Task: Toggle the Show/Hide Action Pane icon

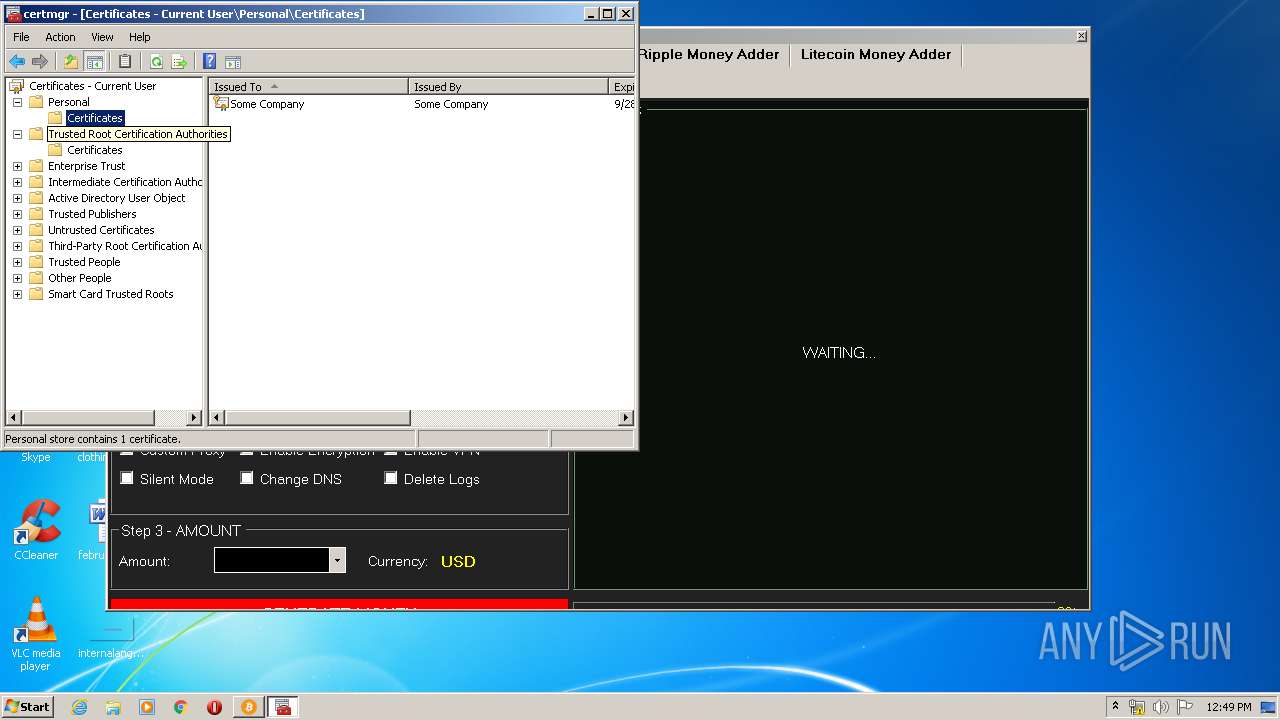Action: point(233,62)
